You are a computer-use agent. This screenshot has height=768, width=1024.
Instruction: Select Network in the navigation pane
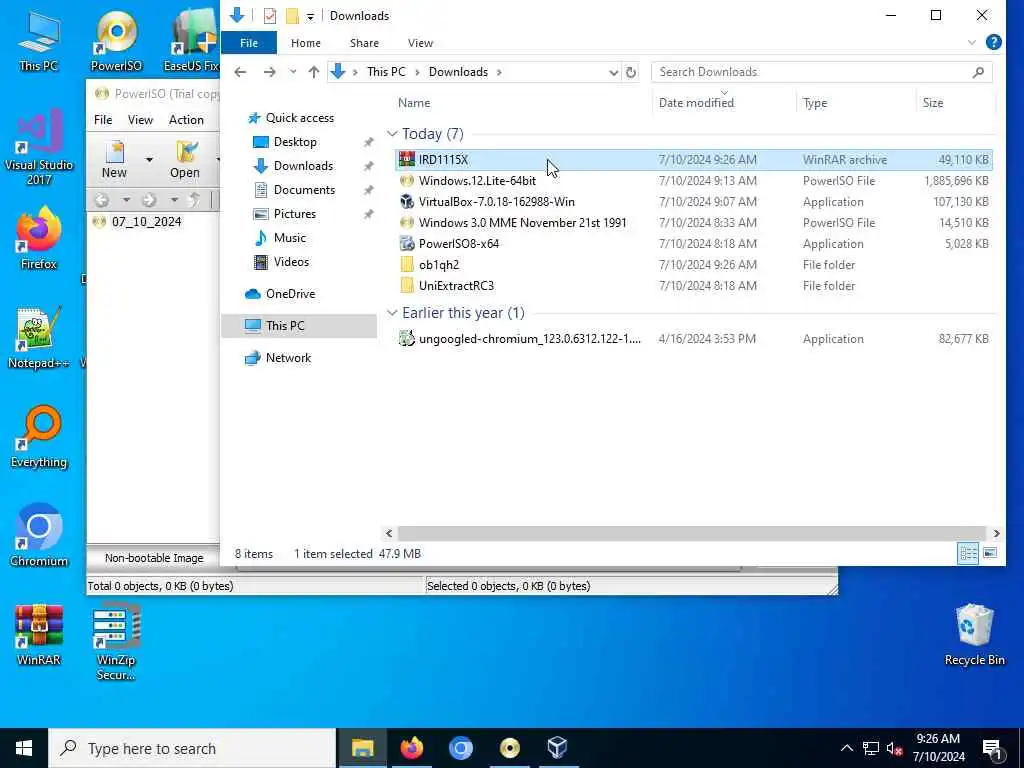click(288, 358)
